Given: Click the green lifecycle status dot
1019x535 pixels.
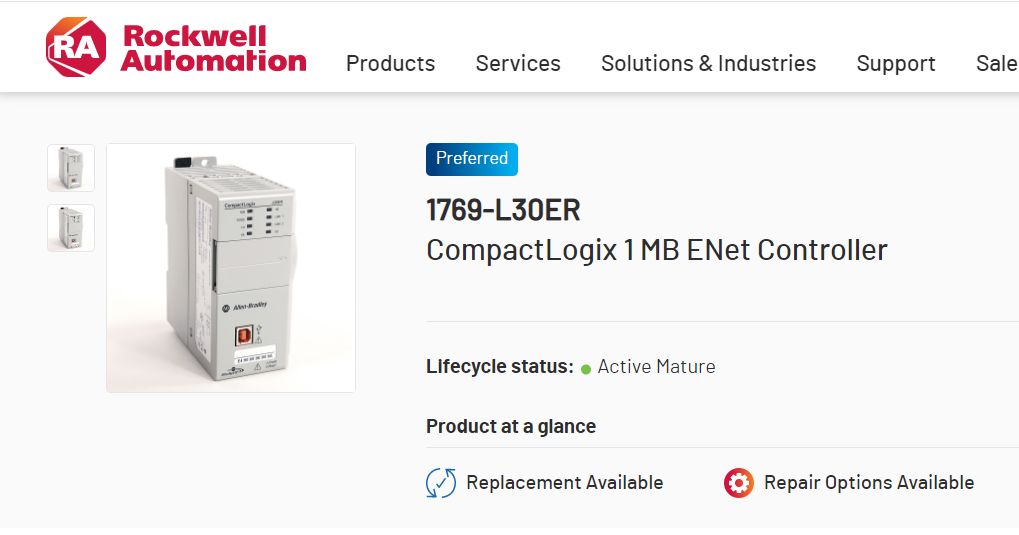Looking at the screenshot, I should pos(586,369).
